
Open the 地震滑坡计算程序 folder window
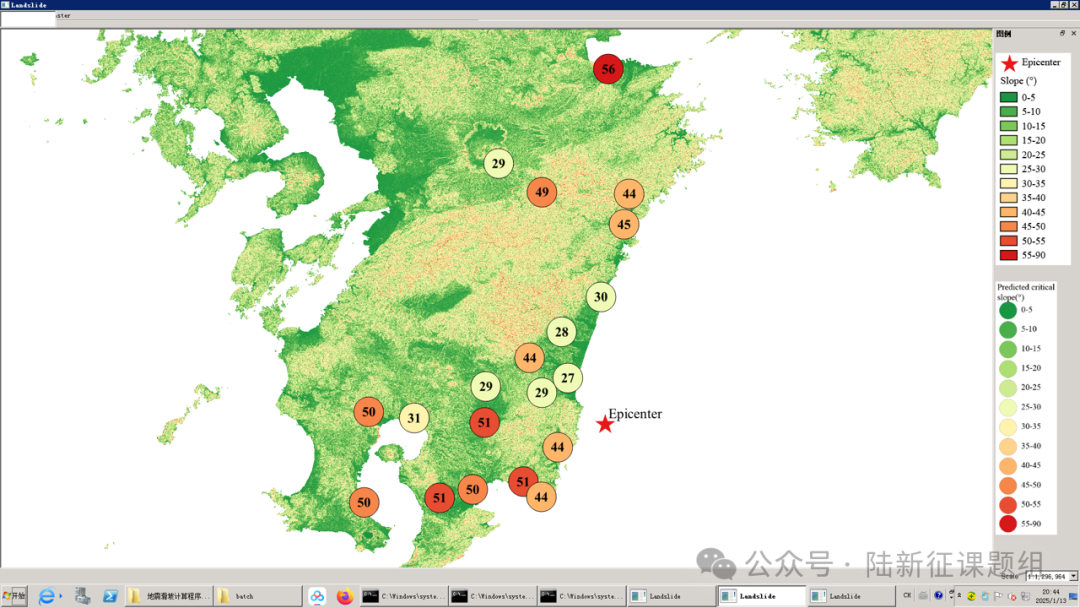coord(168,596)
